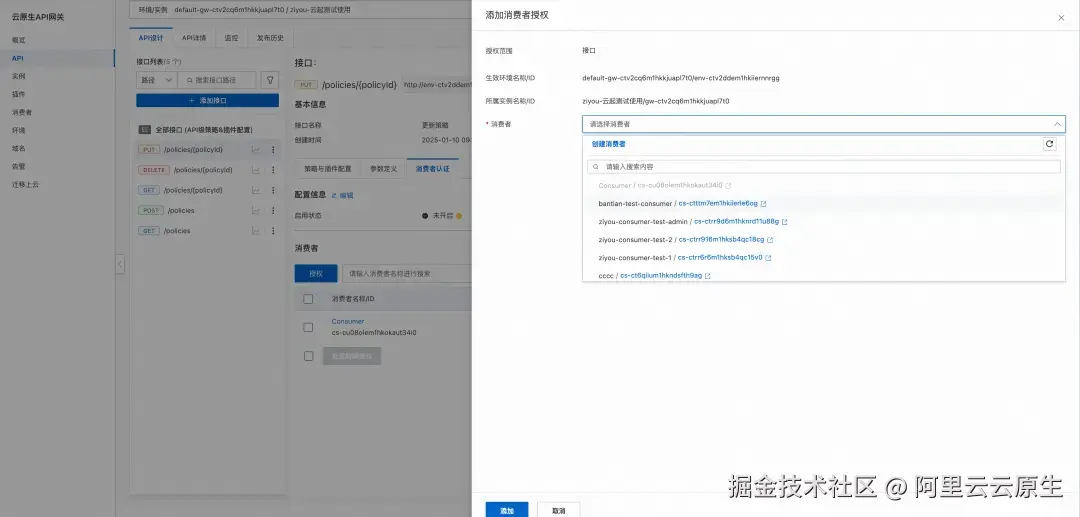Tick the checkbox for Consumer row
Viewport: 1080px width, 517px height.
pyautogui.click(x=308, y=327)
